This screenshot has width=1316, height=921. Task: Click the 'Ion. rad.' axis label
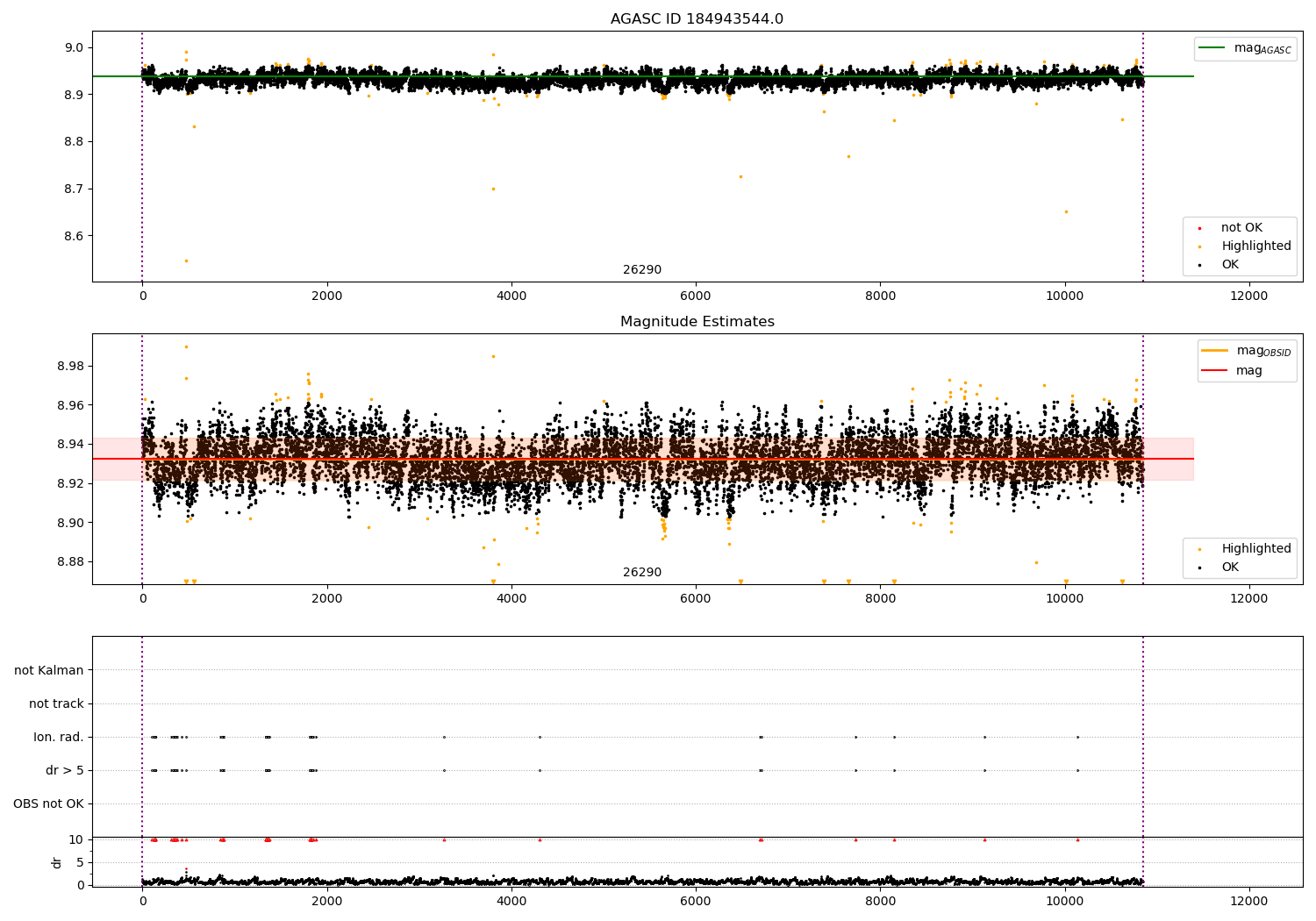[59, 737]
